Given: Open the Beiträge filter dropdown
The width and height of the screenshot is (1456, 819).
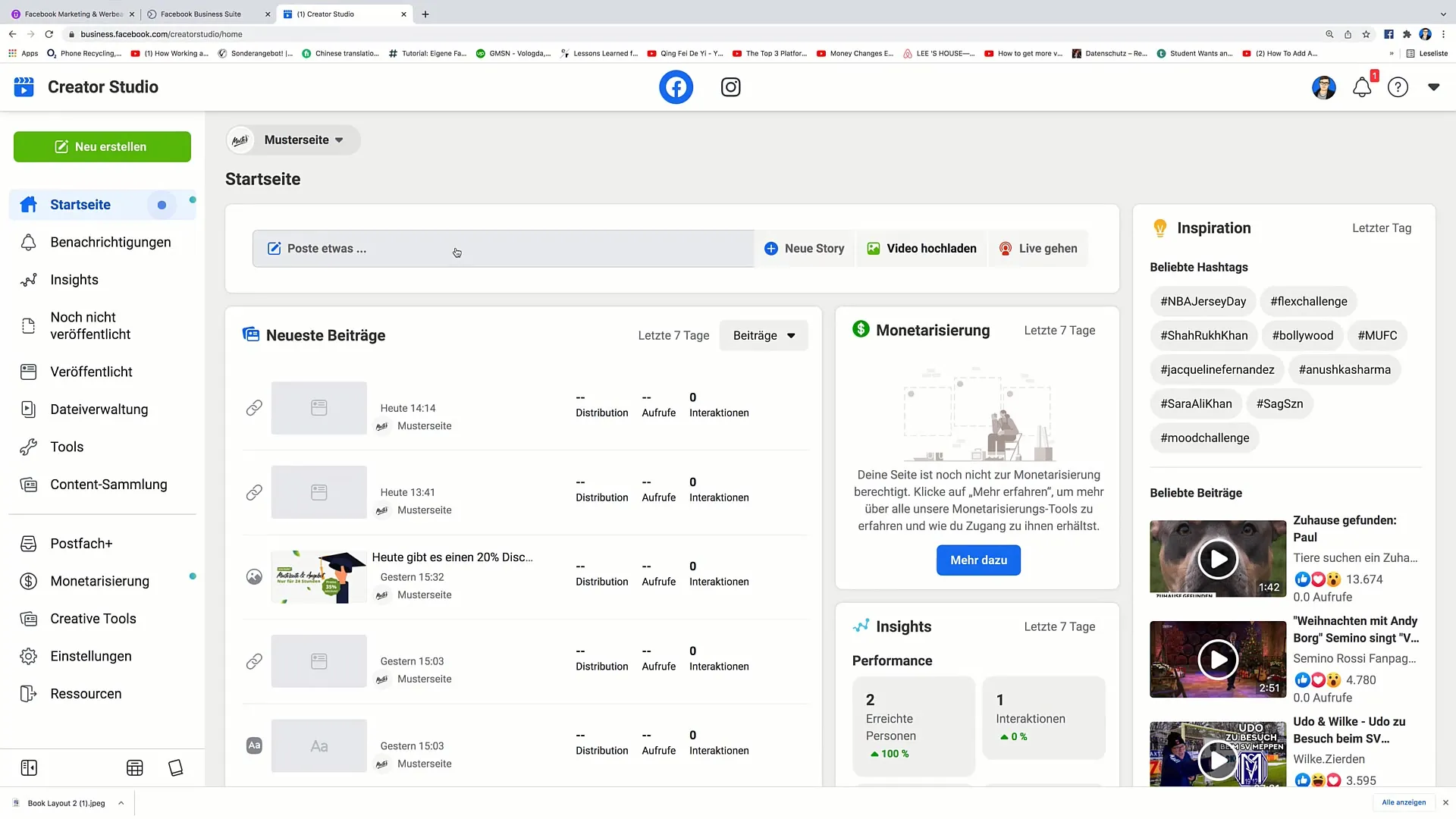Looking at the screenshot, I should click(763, 336).
